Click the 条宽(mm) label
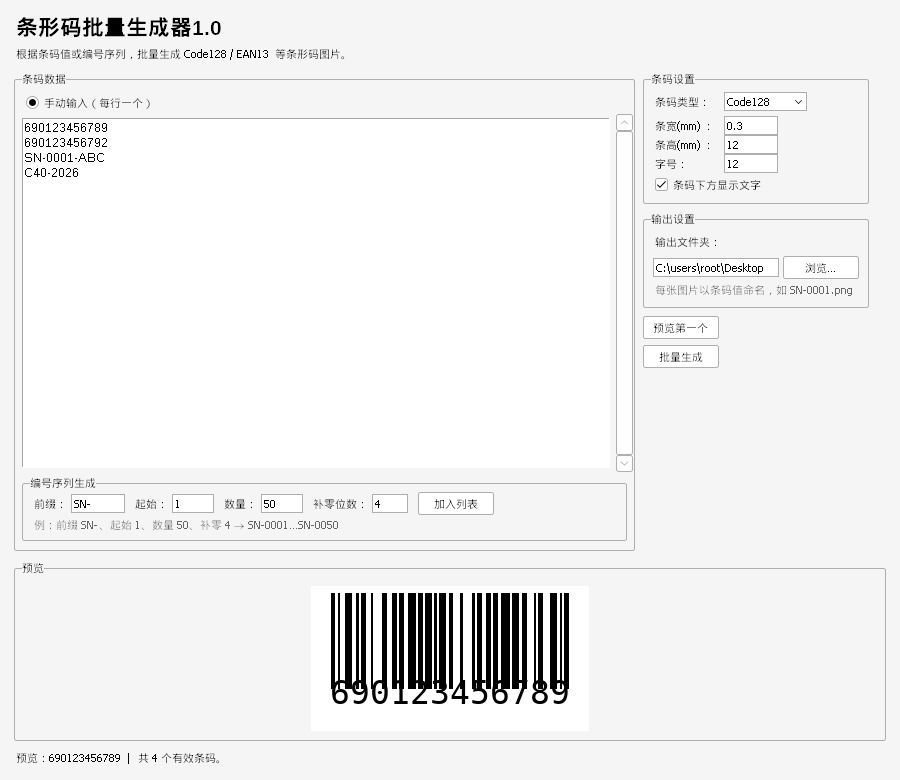The width and height of the screenshot is (900, 780). pyautogui.click(x=683, y=126)
